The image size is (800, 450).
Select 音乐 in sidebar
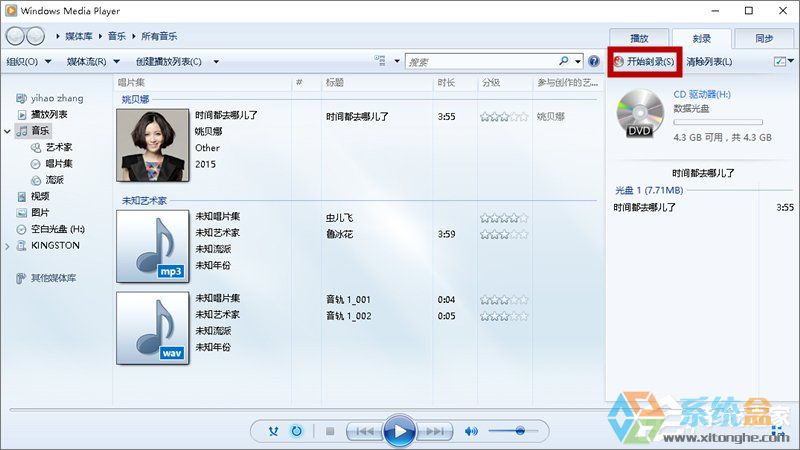33,131
